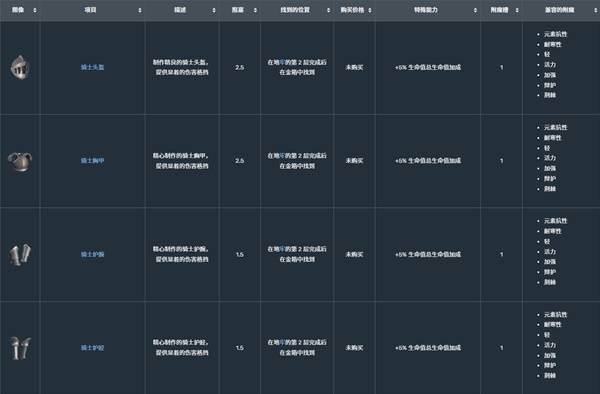
Task: Sort by the 项目 item column arrows
Action: 140,10
